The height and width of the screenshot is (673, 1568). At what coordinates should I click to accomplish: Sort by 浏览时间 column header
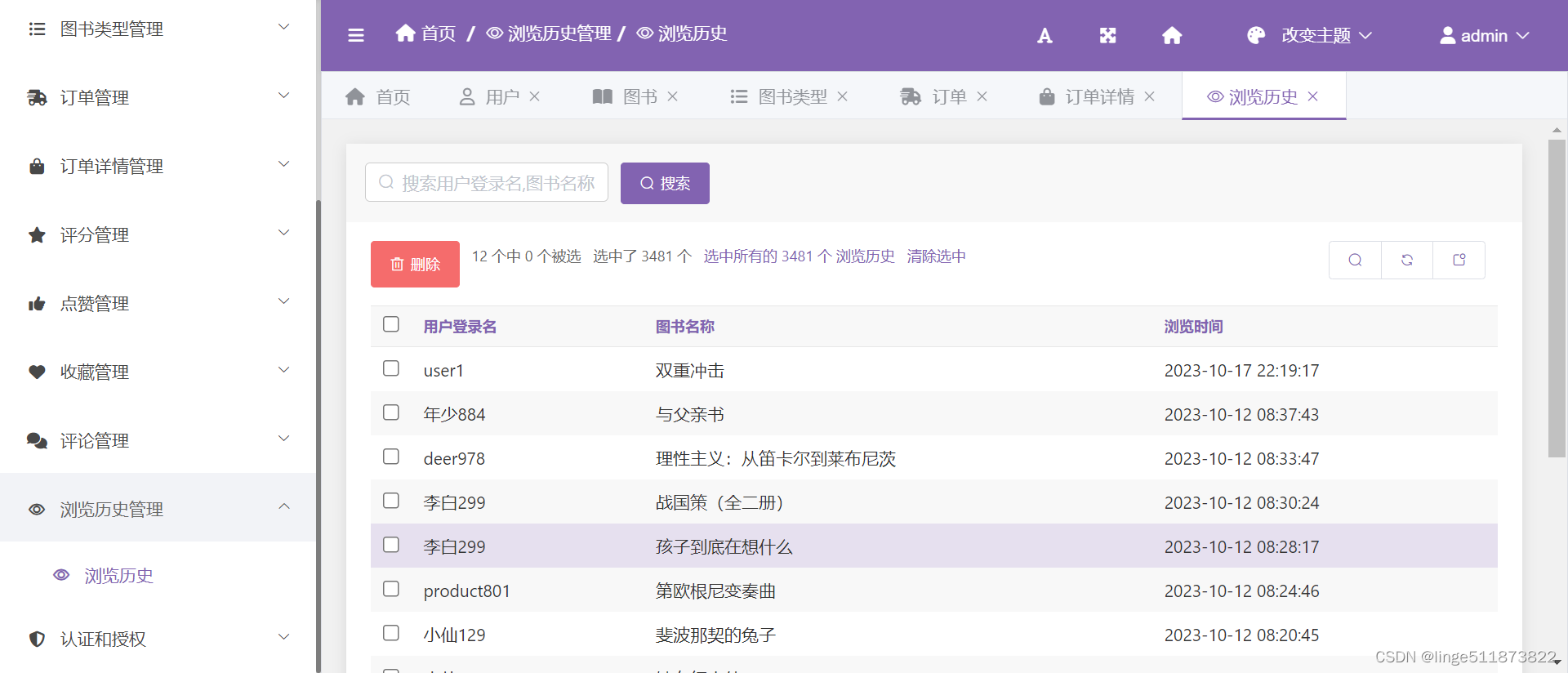coord(1193,327)
